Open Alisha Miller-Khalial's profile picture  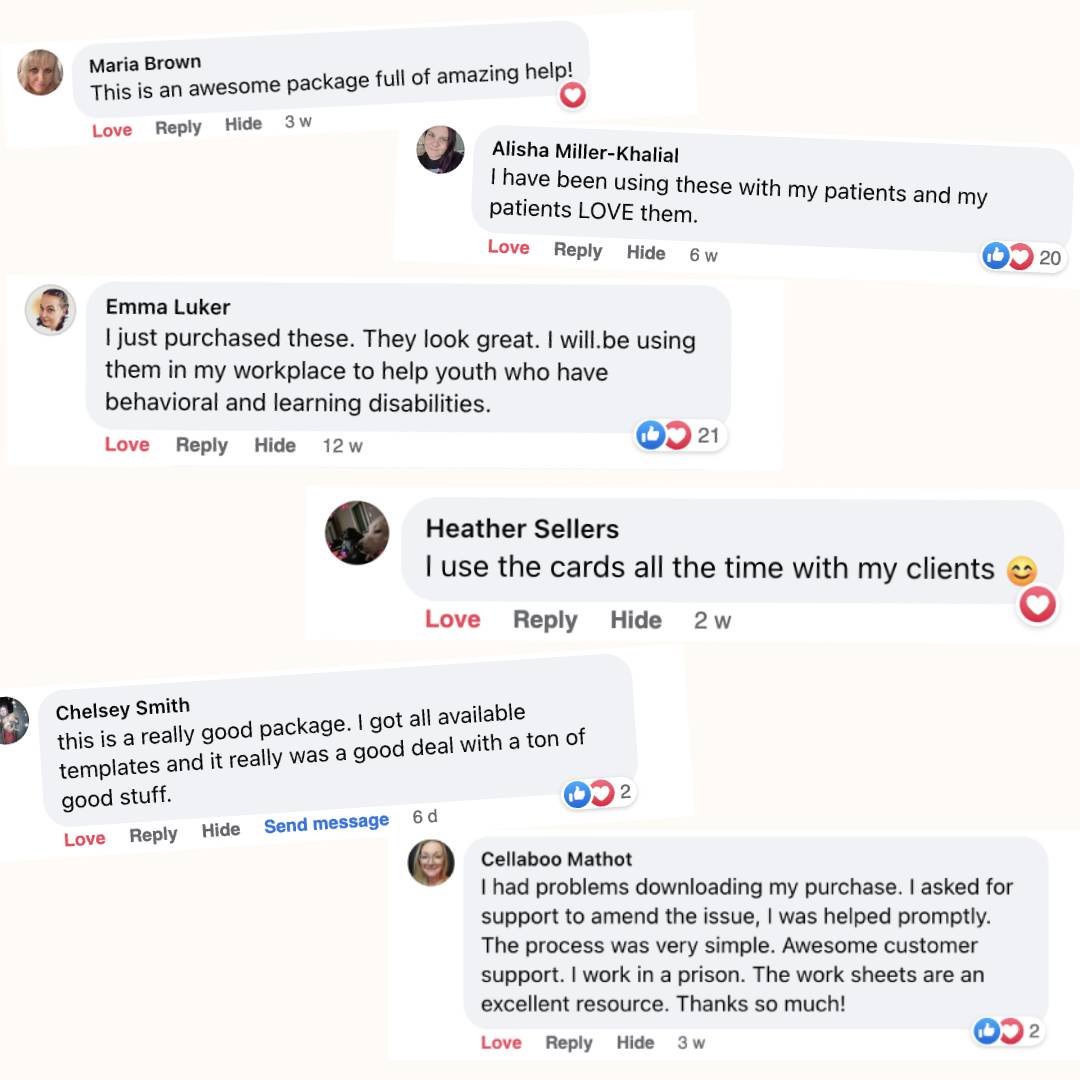click(440, 150)
